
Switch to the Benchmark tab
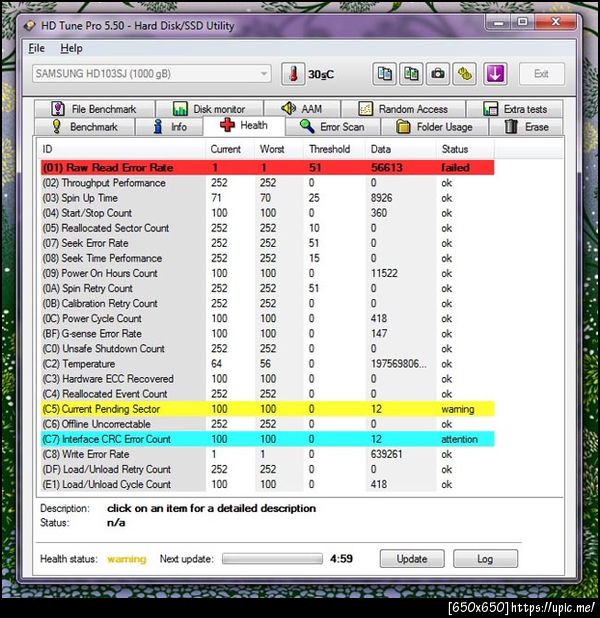(x=85, y=127)
